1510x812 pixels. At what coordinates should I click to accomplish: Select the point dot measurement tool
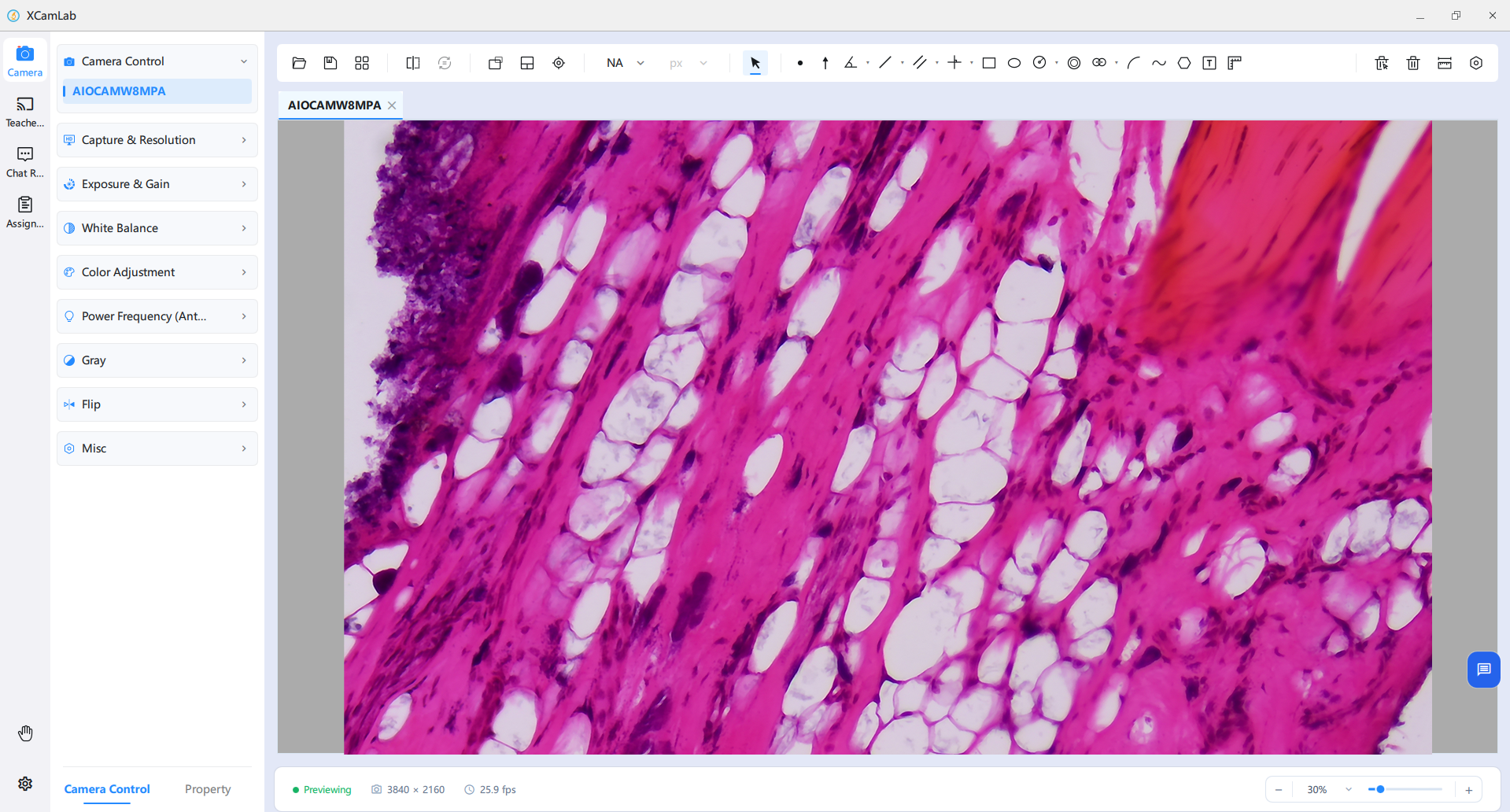click(800, 63)
